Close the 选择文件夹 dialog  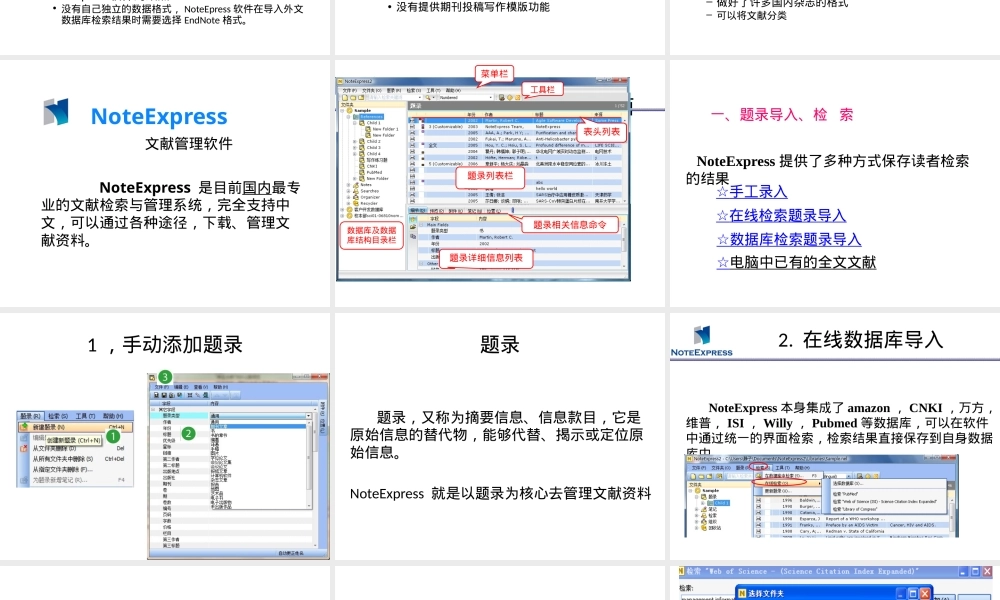click(x=925, y=593)
